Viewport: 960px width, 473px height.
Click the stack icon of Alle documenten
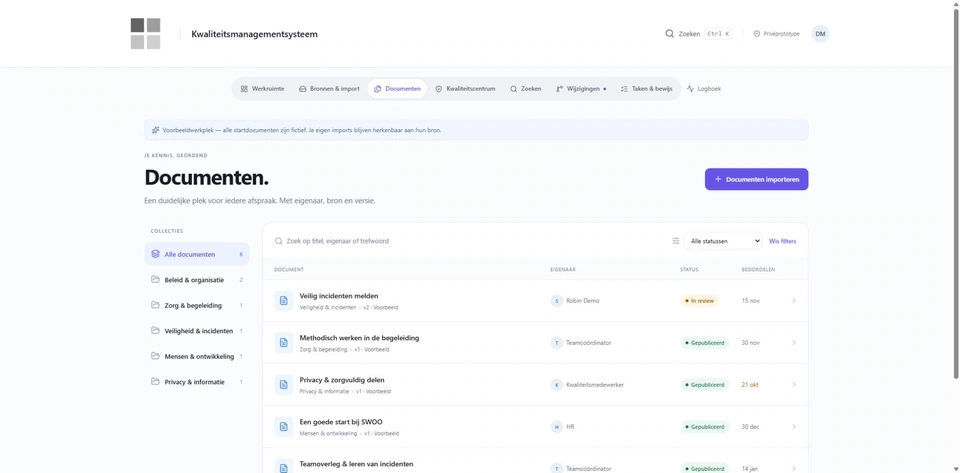pyautogui.click(x=155, y=254)
